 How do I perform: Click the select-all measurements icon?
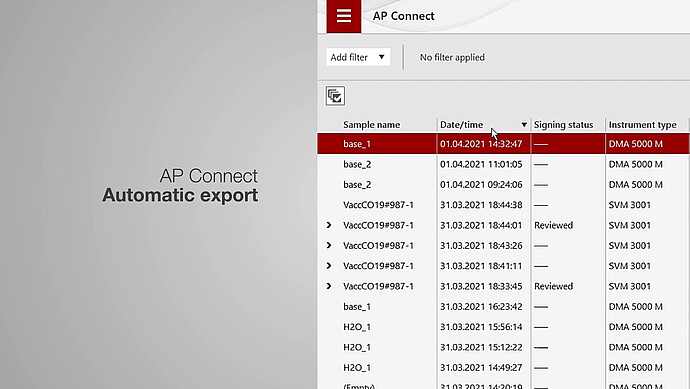coord(335,96)
